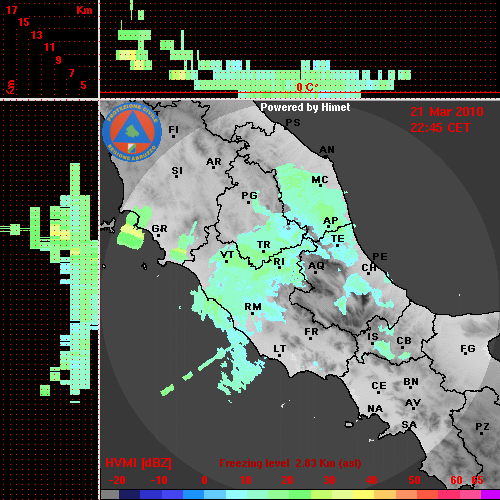This screenshot has height=500, width=500.
Task: Click the Protezione Civile Regione Abruzzo logo
Action: pos(132,132)
